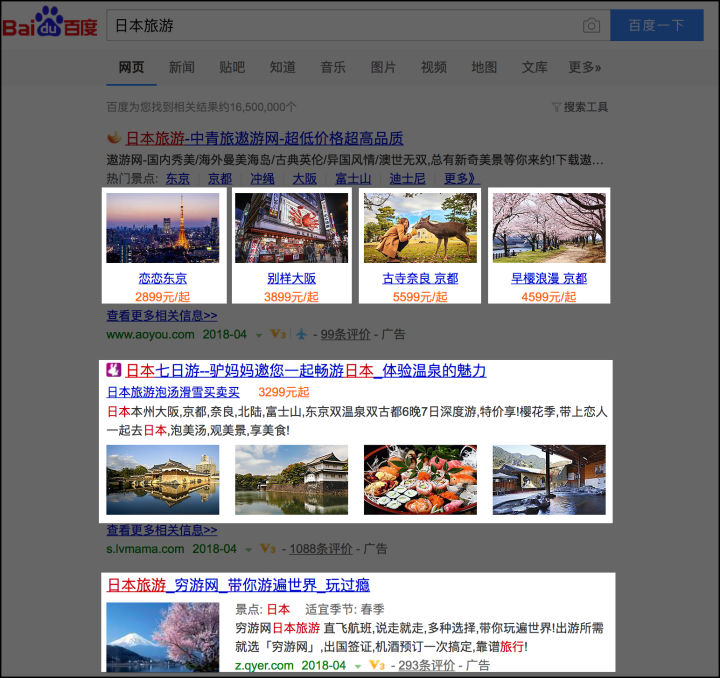Open the golden temple reflection thumbnail
This screenshot has height=678, width=720.
[x=163, y=479]
